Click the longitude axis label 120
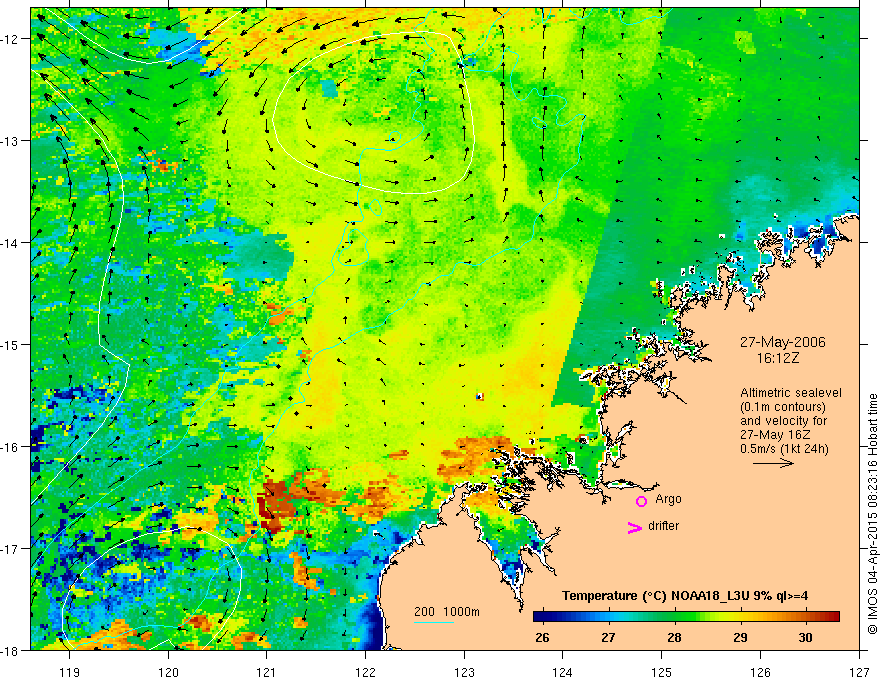 [168, 672]
